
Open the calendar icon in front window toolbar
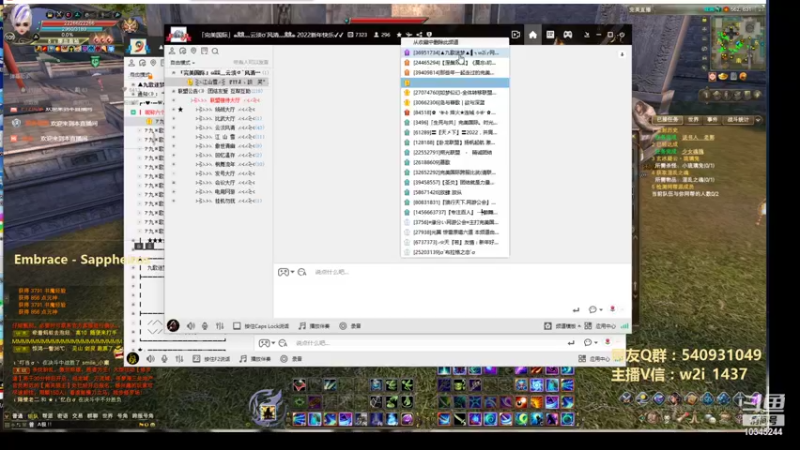point(204,51)
